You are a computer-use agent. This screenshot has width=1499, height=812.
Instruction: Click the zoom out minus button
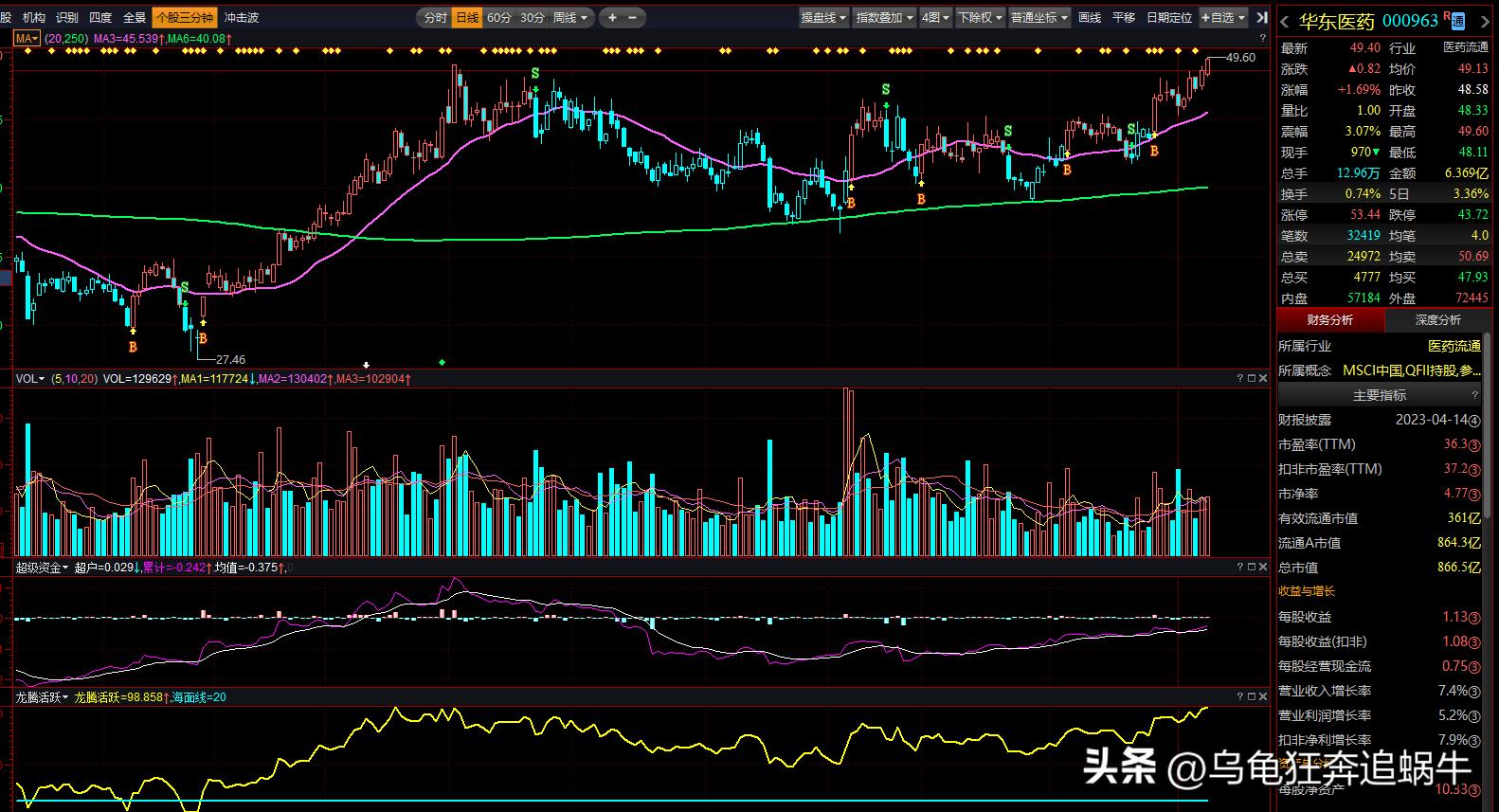633,17
